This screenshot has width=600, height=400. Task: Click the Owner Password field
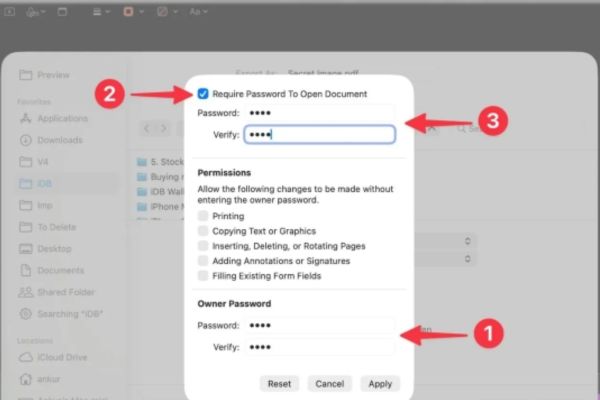pos(320,325)
